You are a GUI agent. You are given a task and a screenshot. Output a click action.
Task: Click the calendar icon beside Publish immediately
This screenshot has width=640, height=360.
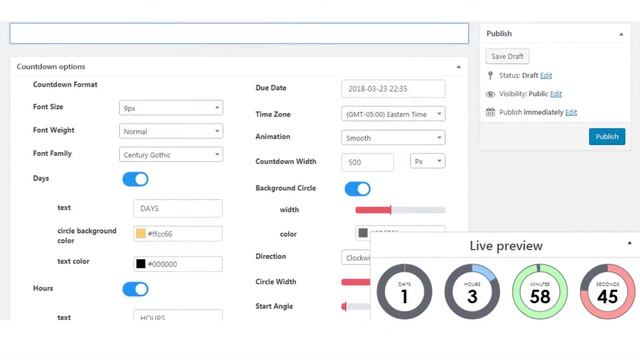pyautogui.click(x=490, y=112)
